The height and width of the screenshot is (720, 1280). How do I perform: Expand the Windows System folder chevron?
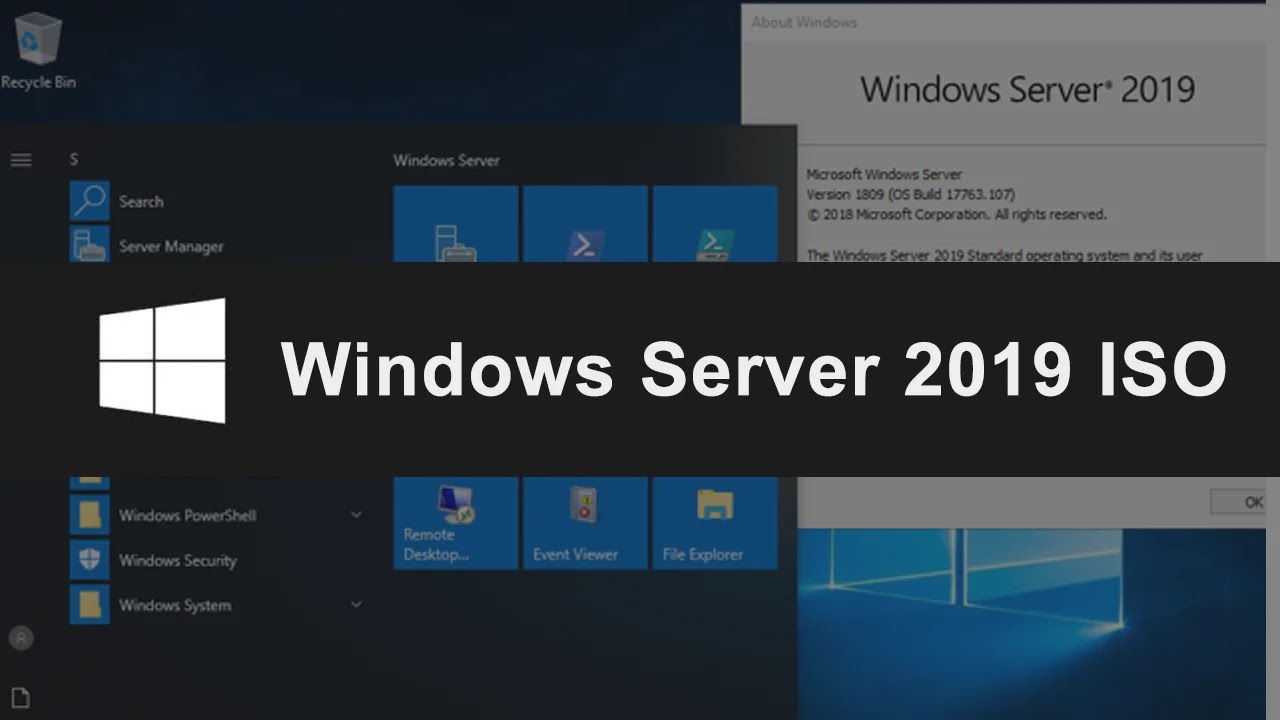click(355, 605)
